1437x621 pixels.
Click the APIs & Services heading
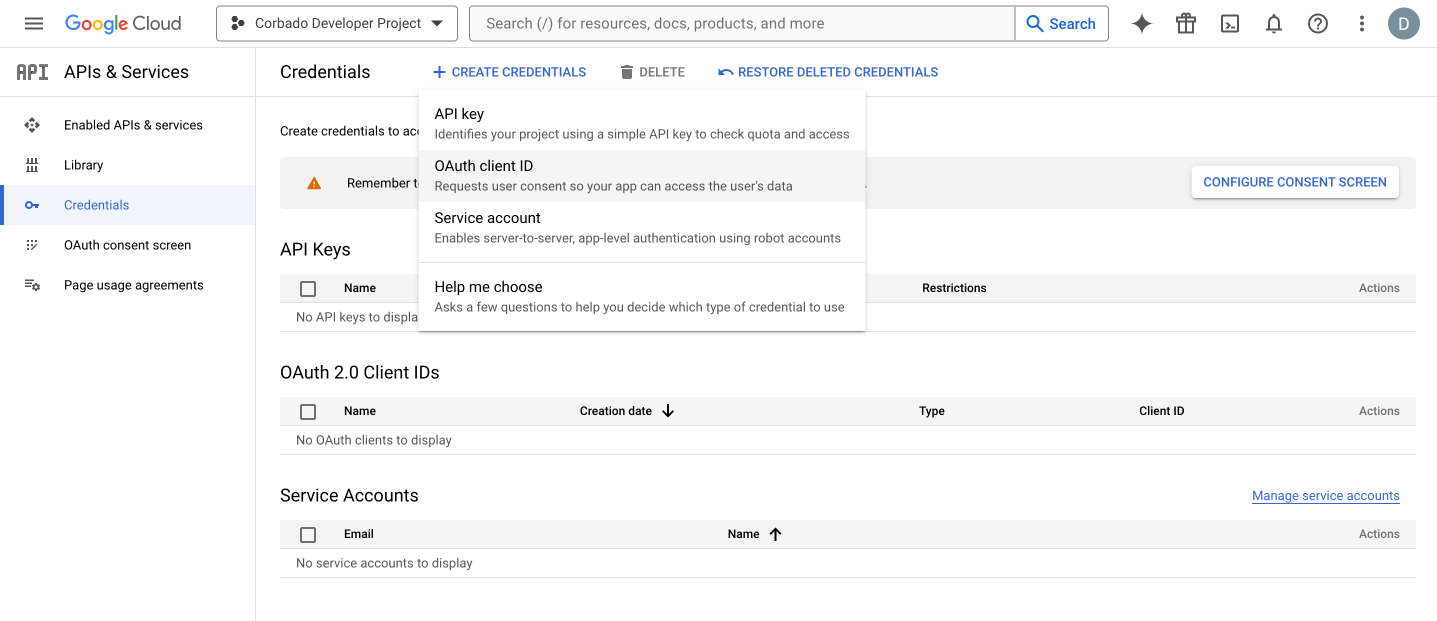click(x=126, y=72)
